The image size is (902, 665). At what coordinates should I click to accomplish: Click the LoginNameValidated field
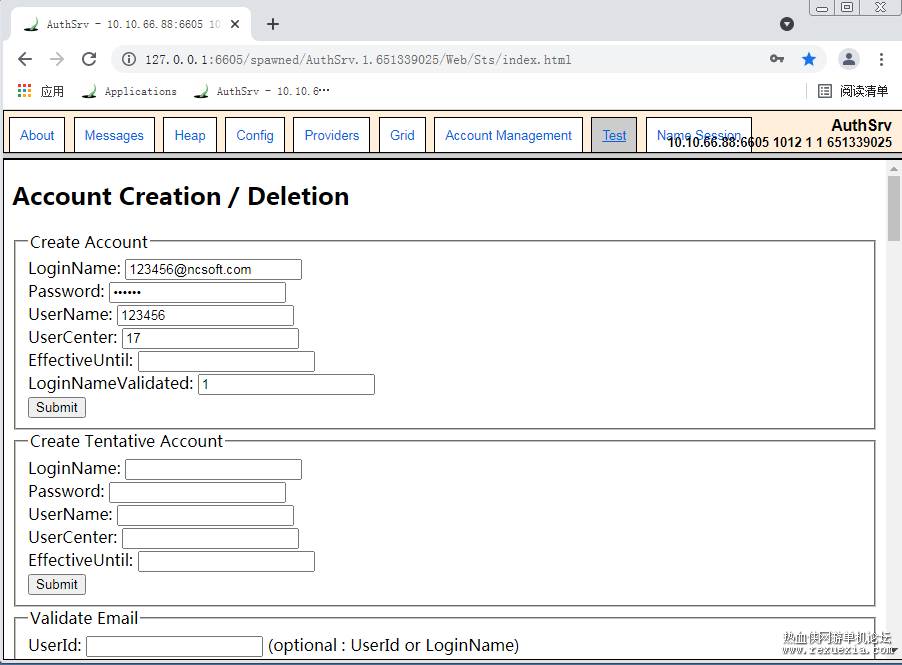pos(286,384)
